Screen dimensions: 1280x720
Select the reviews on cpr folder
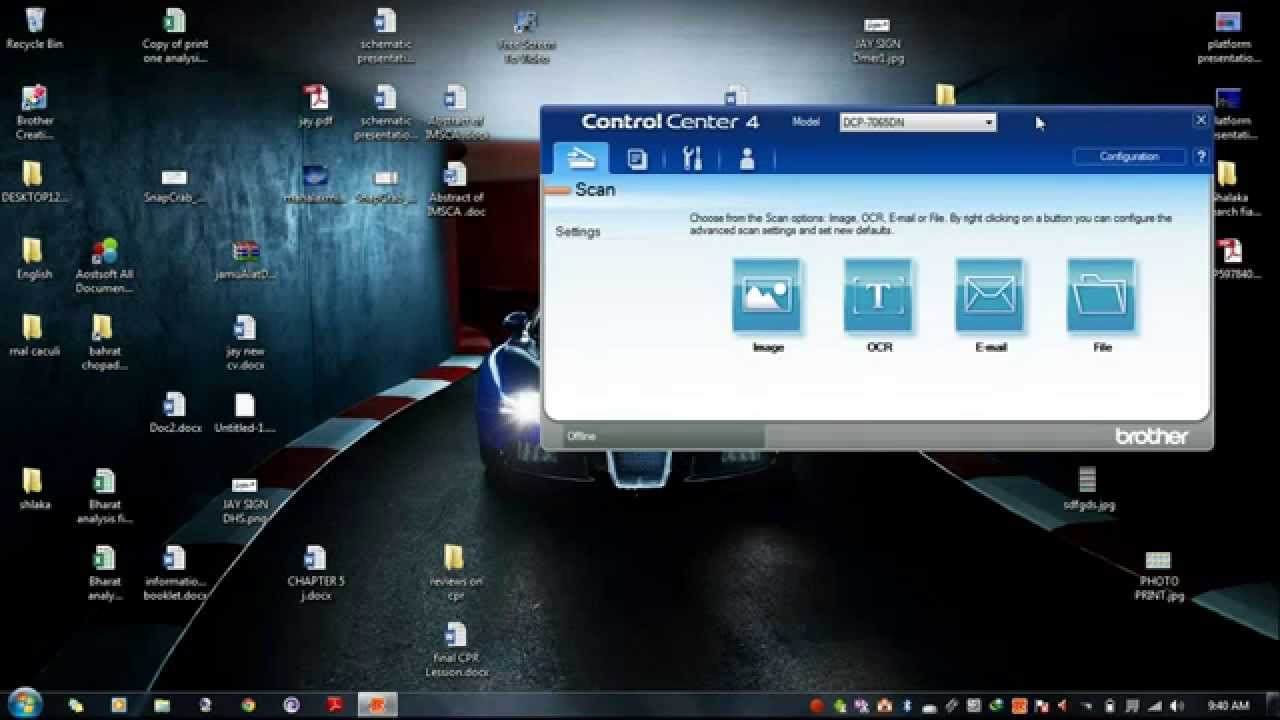click(x=455, y=573)
